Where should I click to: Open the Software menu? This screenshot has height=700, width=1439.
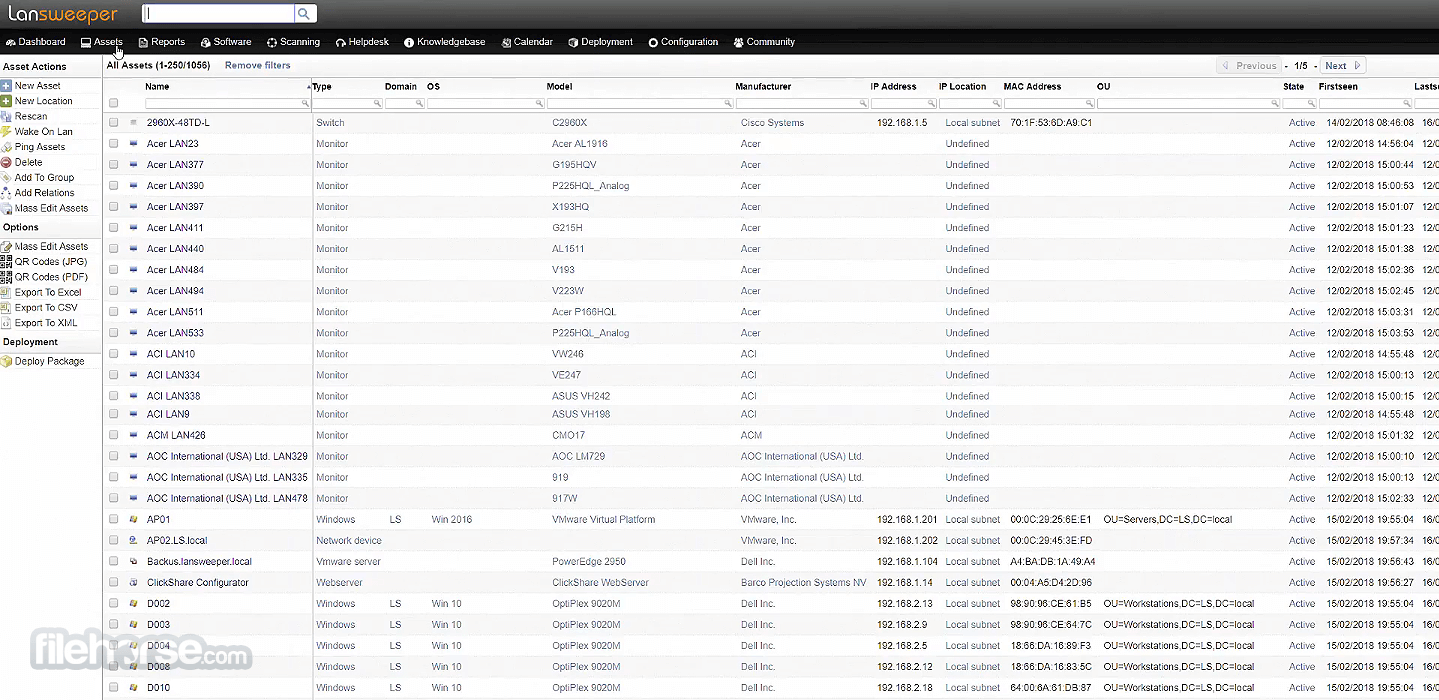[226, 42]
